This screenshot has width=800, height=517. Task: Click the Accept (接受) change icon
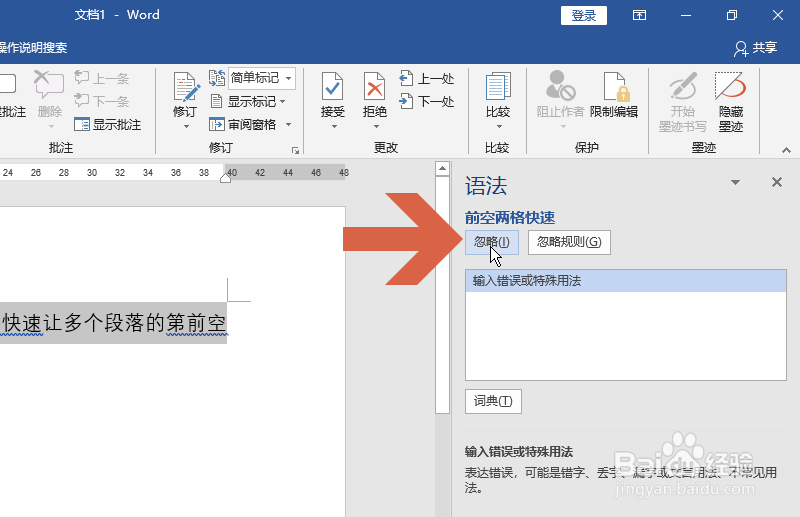point(333,87)
